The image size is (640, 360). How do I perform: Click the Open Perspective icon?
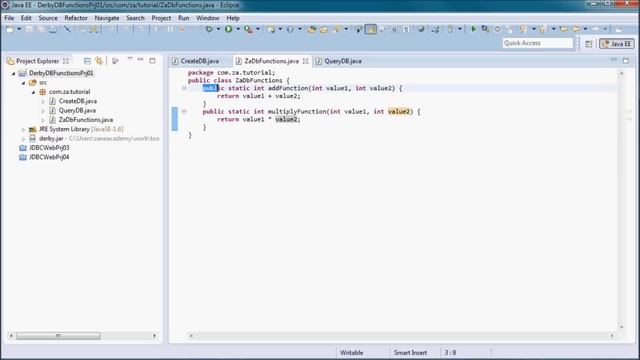[589, 44]
